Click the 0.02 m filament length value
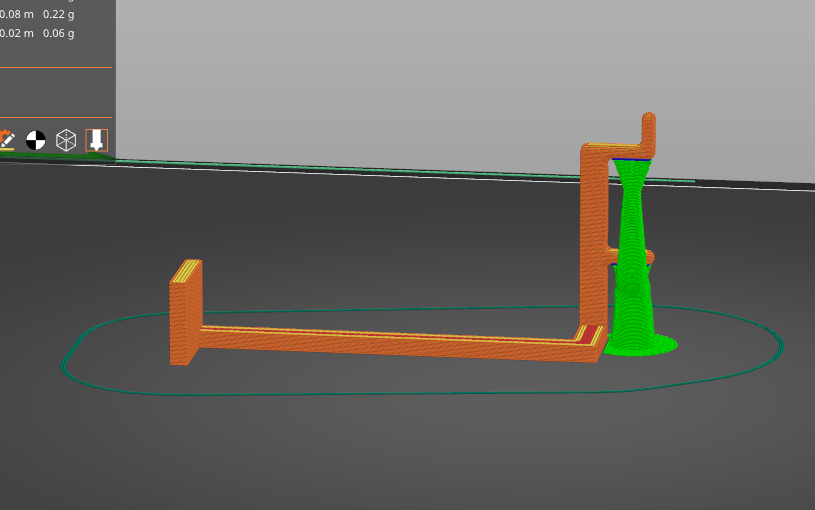 [x=17, y=33]
